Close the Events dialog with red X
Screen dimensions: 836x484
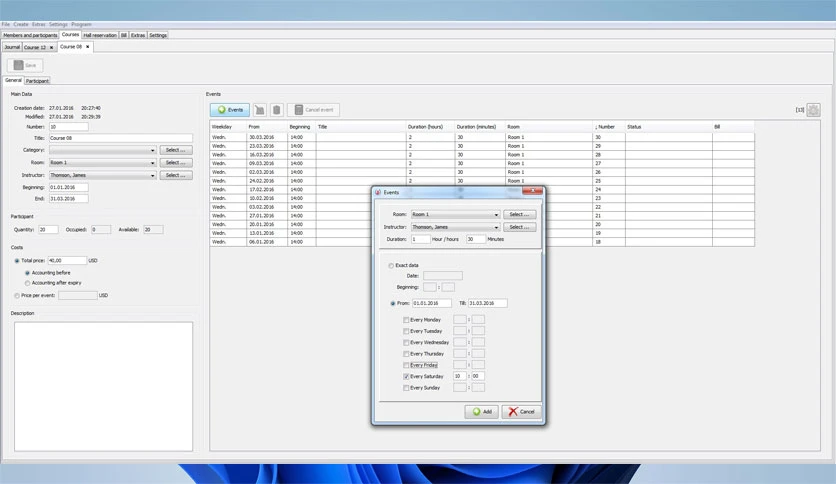(532, 191)
